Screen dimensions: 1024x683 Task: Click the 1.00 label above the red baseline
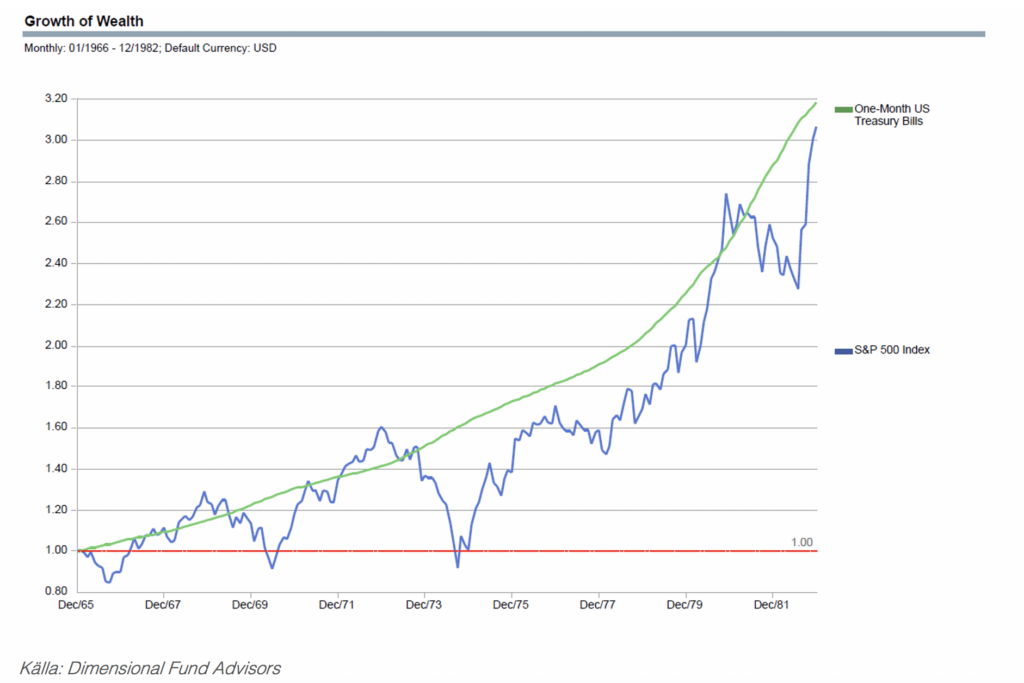coord(801,542)
